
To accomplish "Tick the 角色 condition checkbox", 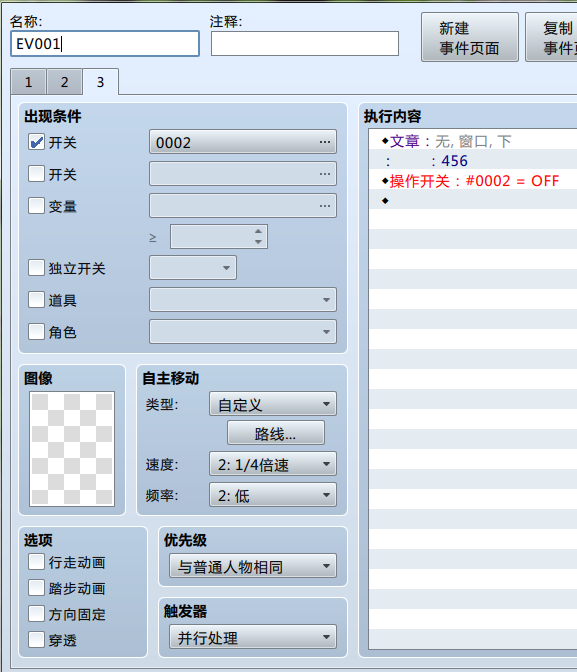I will [x=36, y=331].
